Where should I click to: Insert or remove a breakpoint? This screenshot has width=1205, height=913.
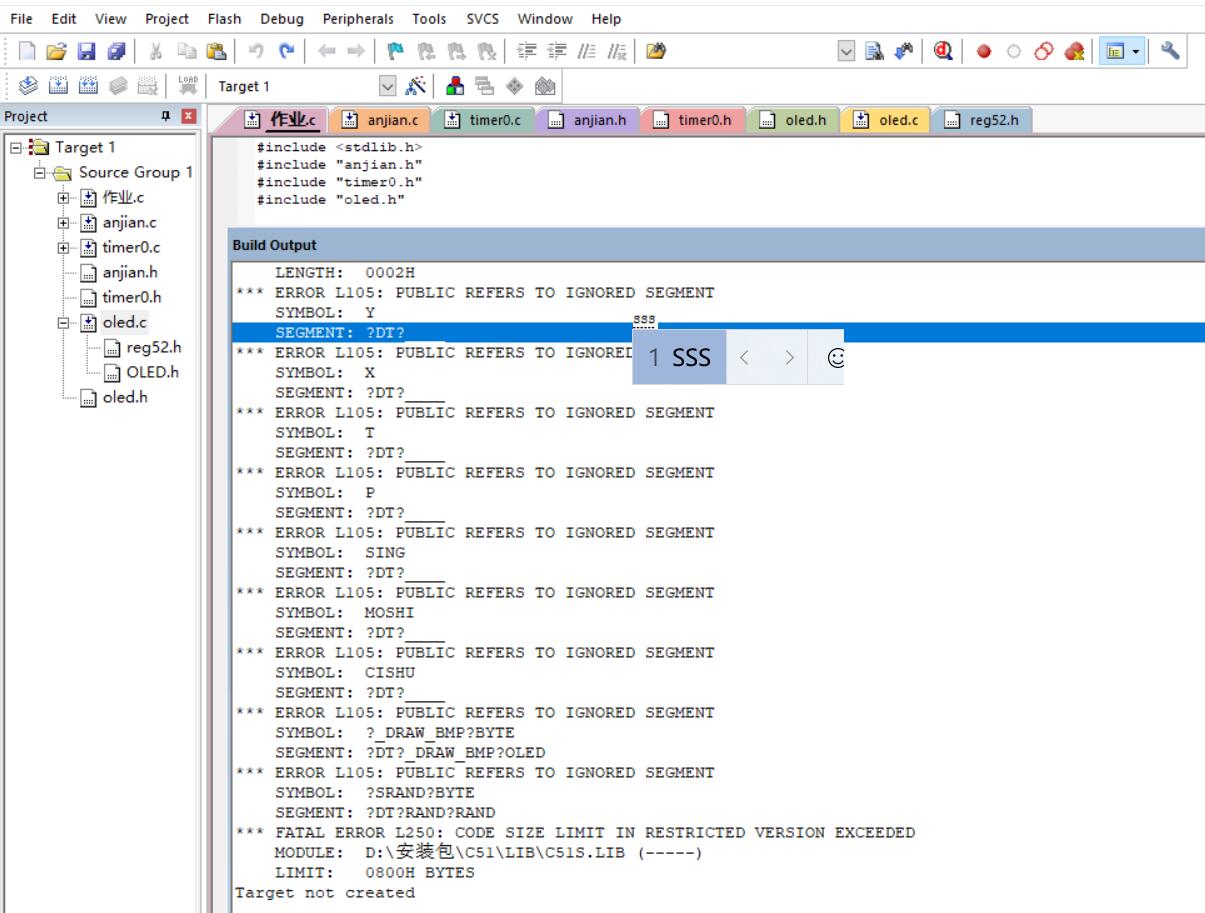984,53
